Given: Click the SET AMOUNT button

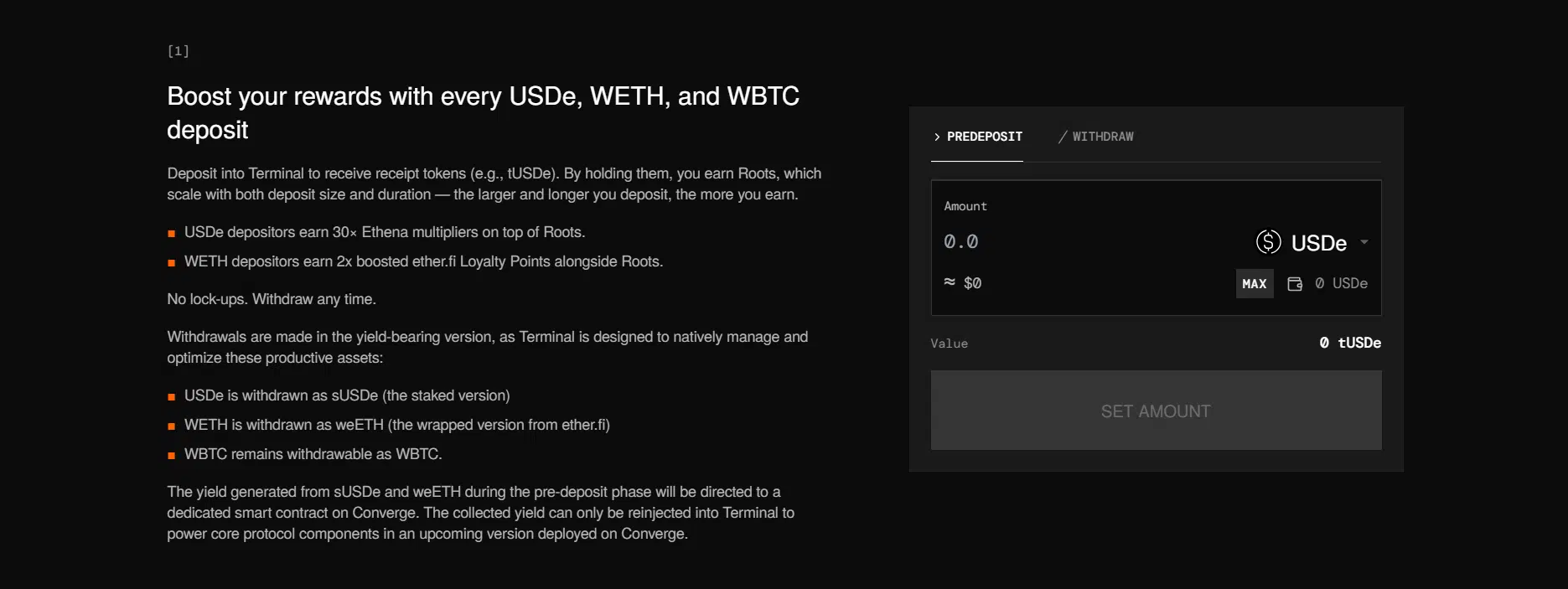Looking at the screenshot, I should coord(1156,411).
